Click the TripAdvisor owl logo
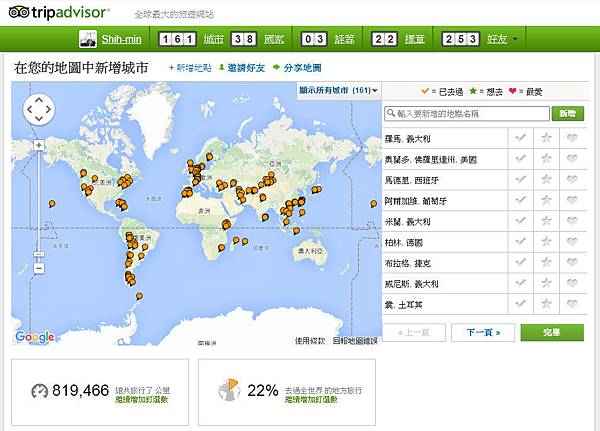This screenshot has width=600, height=431. click(x=19, y=12)
